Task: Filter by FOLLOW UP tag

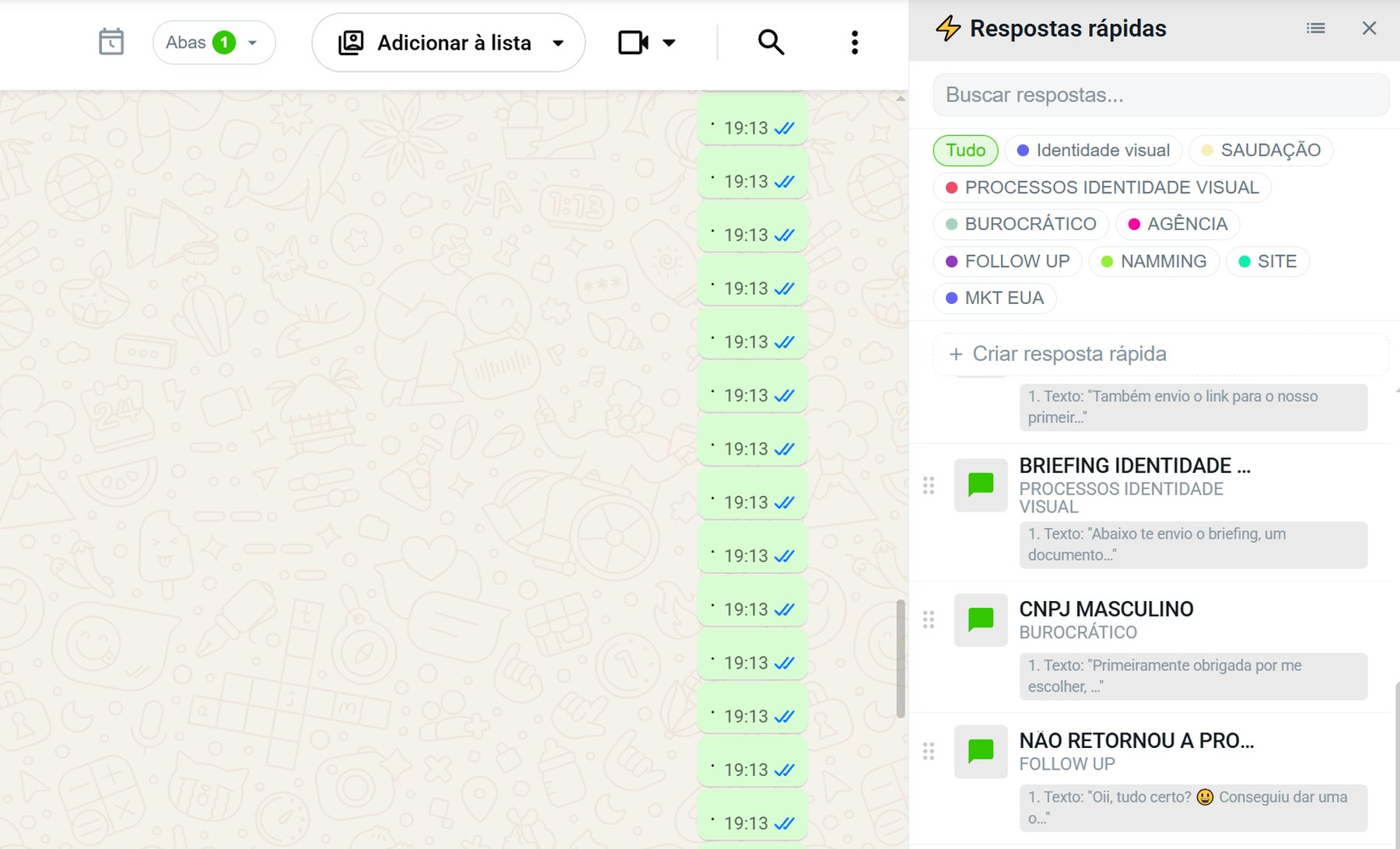Action: pyautogui.click(x=1008, y=261)
